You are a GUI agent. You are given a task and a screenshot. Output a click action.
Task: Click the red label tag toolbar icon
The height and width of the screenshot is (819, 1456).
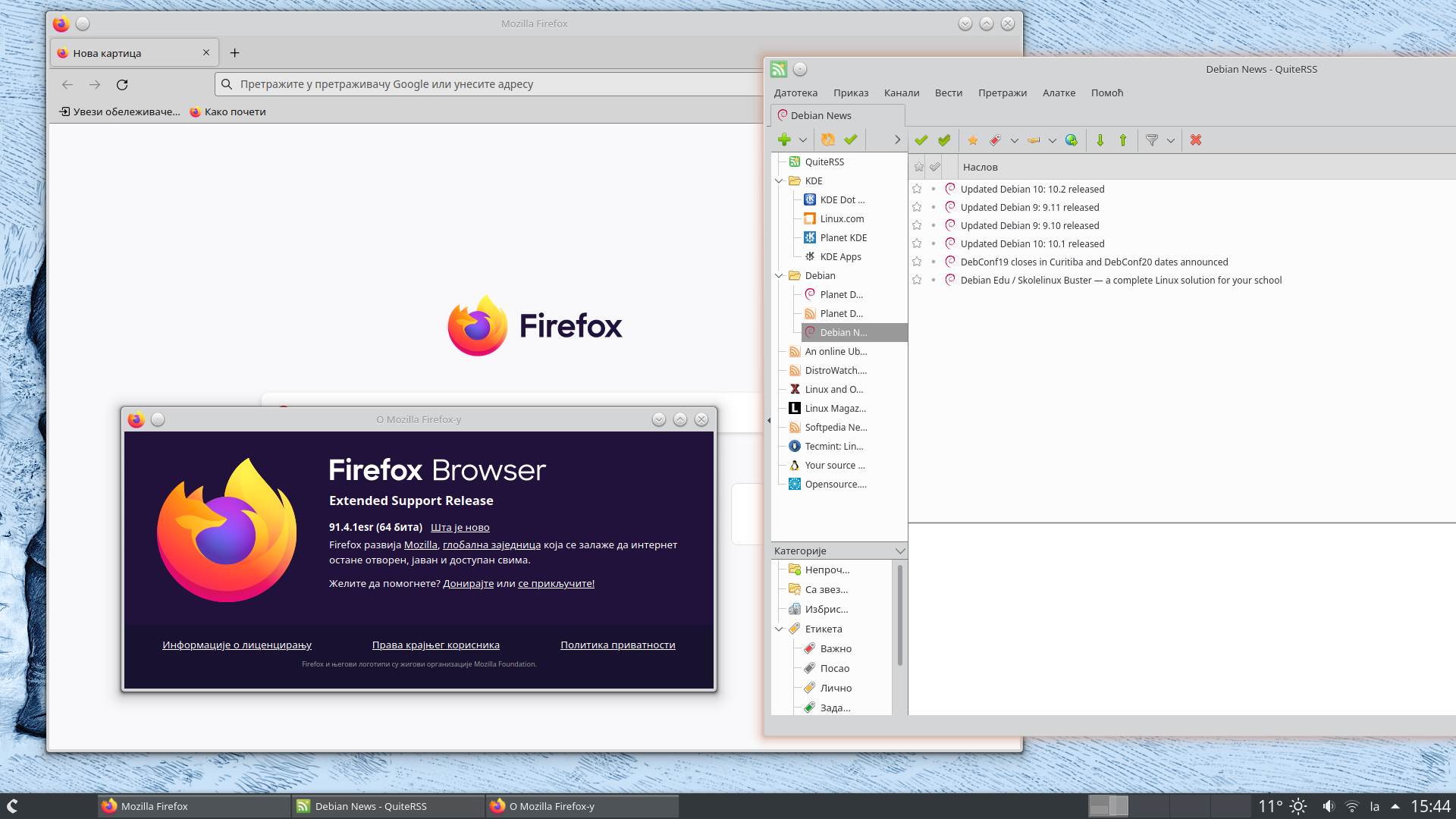(x=995, y=140)
